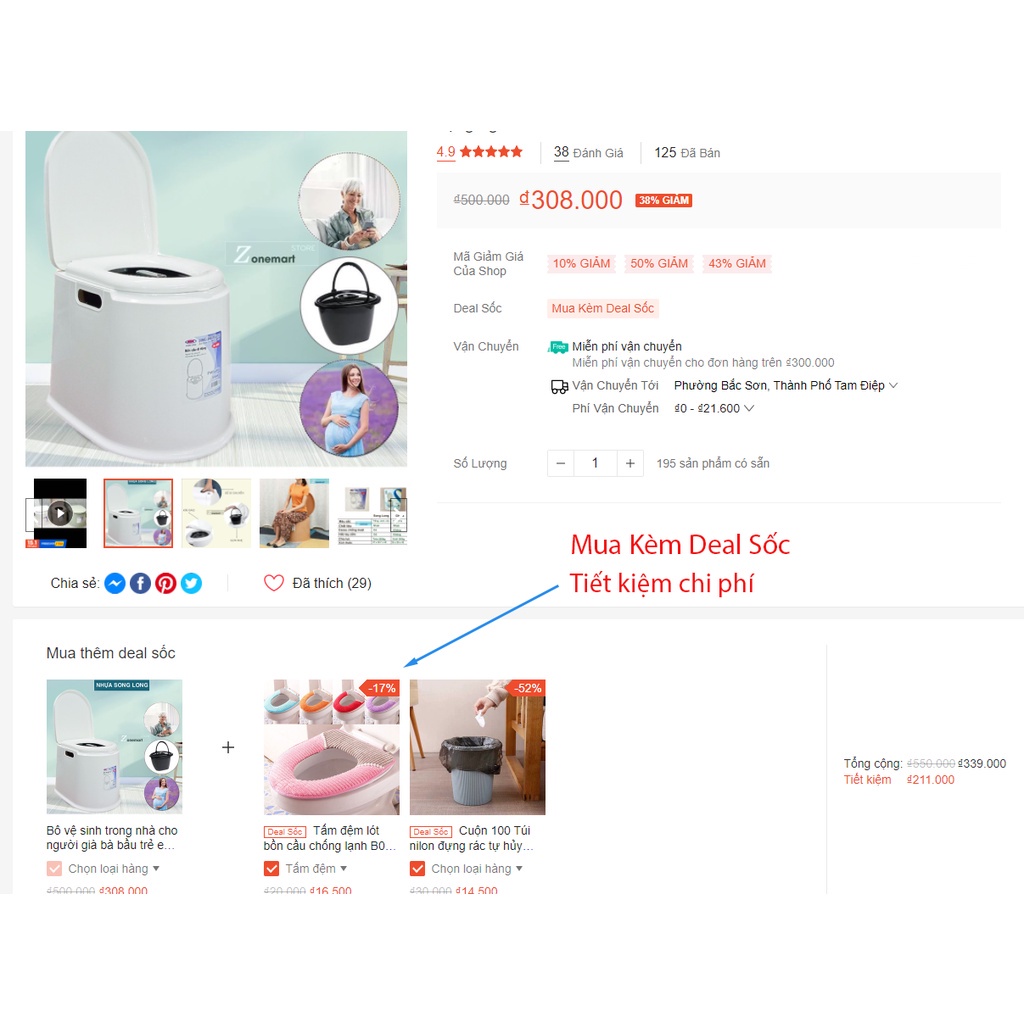Click the heart icon to like product
1024x1024 pixels.
(x=274, y=583)
